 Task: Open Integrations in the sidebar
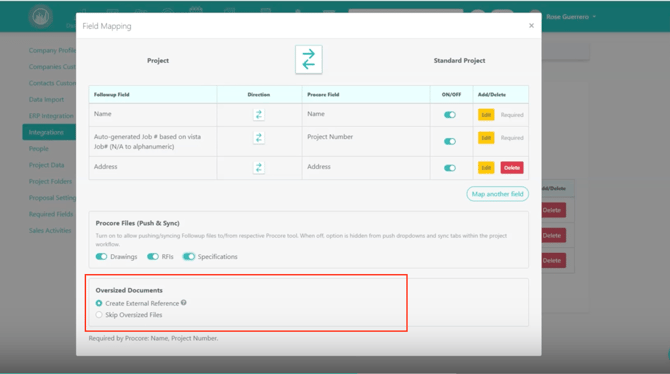49,132
